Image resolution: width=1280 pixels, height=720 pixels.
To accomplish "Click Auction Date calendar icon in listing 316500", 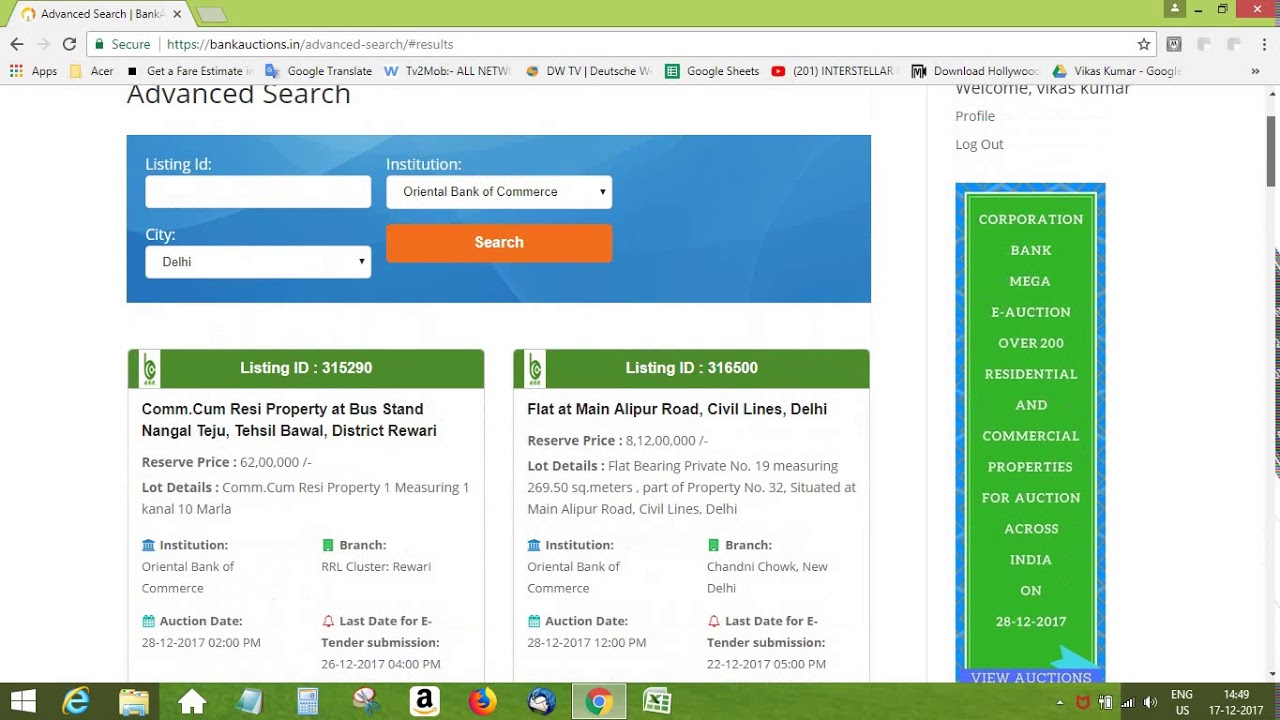I will (x=534, y=621).
